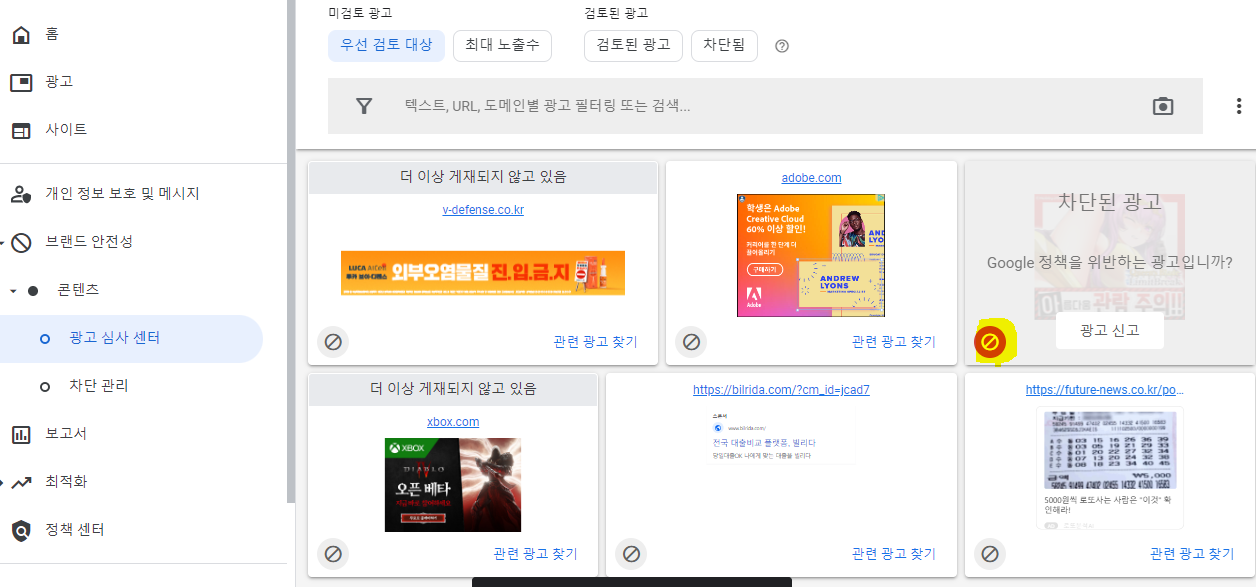This screenshot has height=587, width=1256.
Task: Block the bilrida.com ad
Action: click(631, 554)
